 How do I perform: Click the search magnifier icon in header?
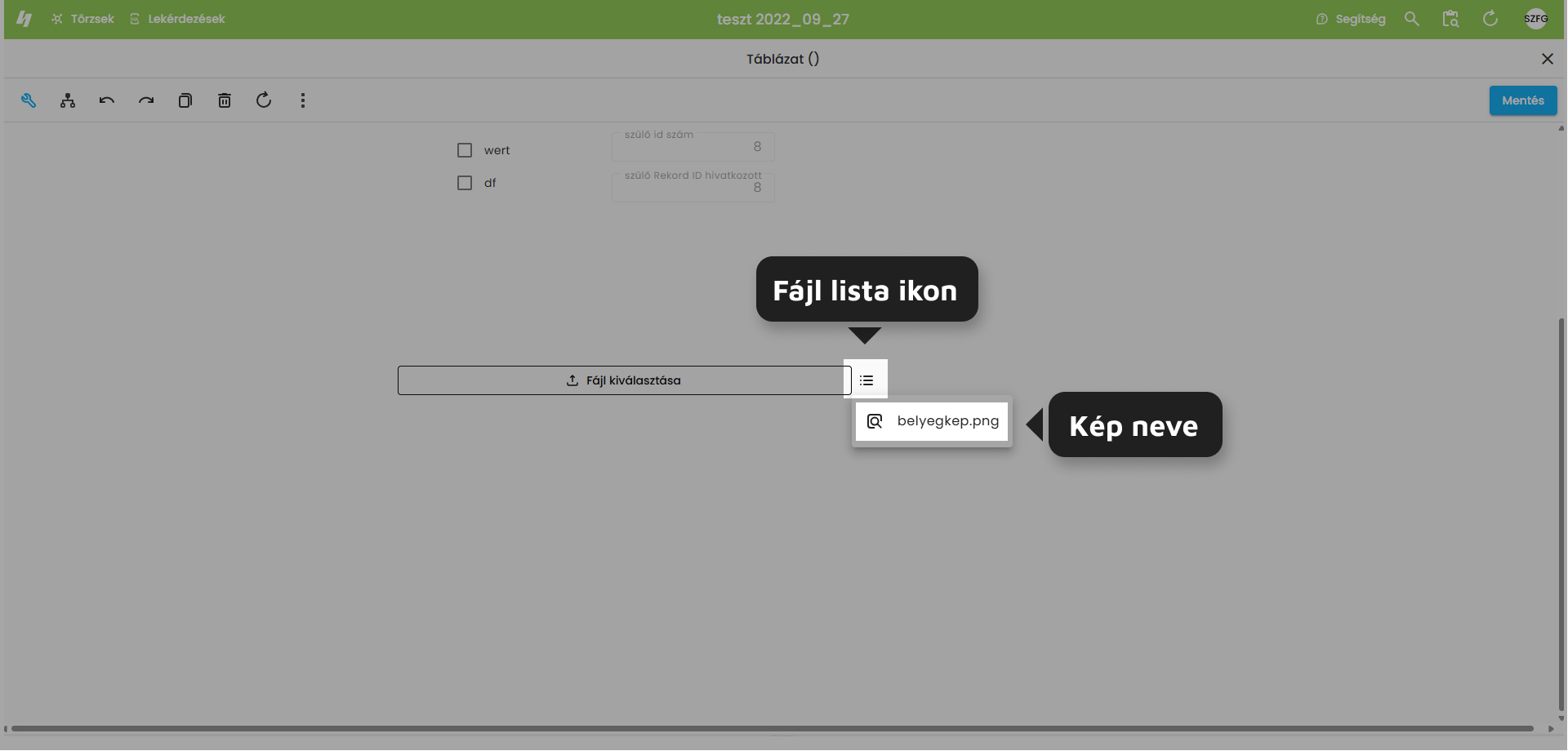[1412, 19]
